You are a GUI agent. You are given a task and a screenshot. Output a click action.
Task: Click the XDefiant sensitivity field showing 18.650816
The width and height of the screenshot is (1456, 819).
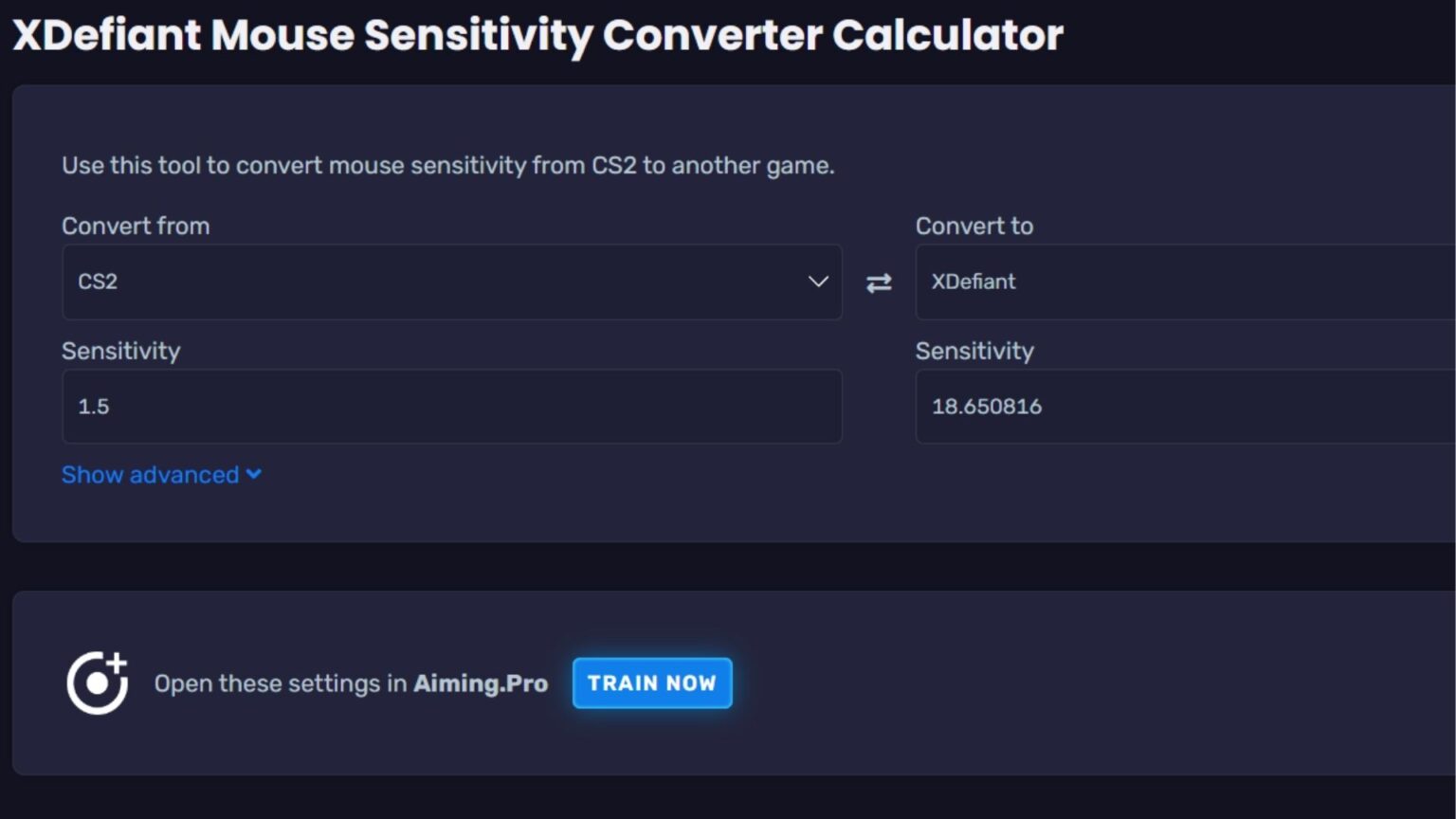[x=1185, y=407]
